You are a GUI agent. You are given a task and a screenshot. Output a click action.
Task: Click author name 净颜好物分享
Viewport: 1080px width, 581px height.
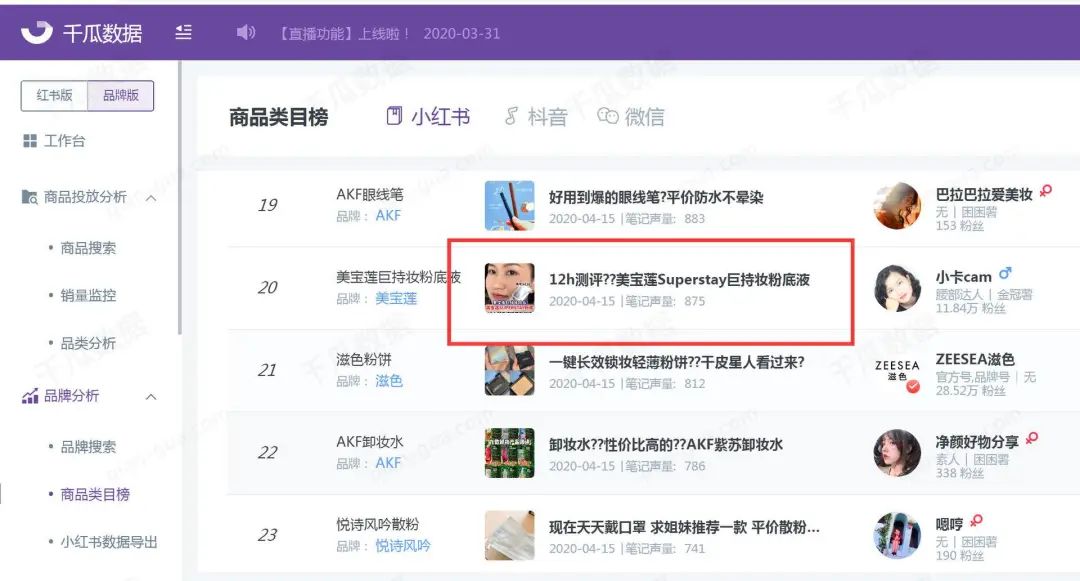pyautogui.click(x=977, y=442)
